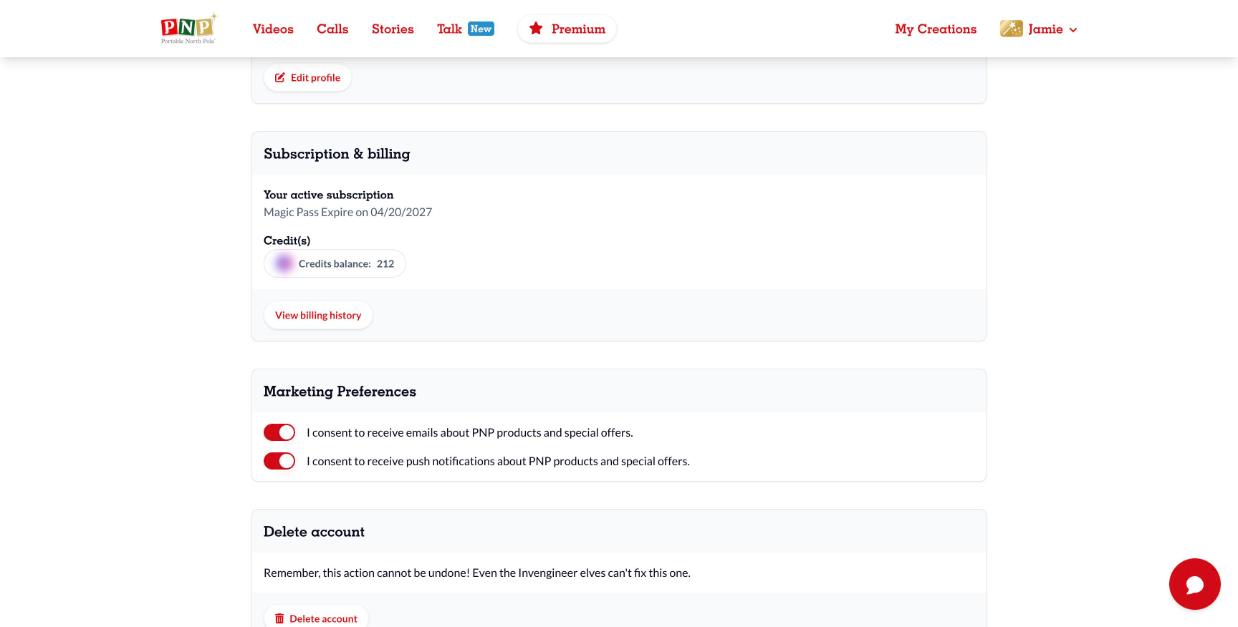Click the purple credits coin icon
This screenshot has height=627, width=1238.
(284, 264)
